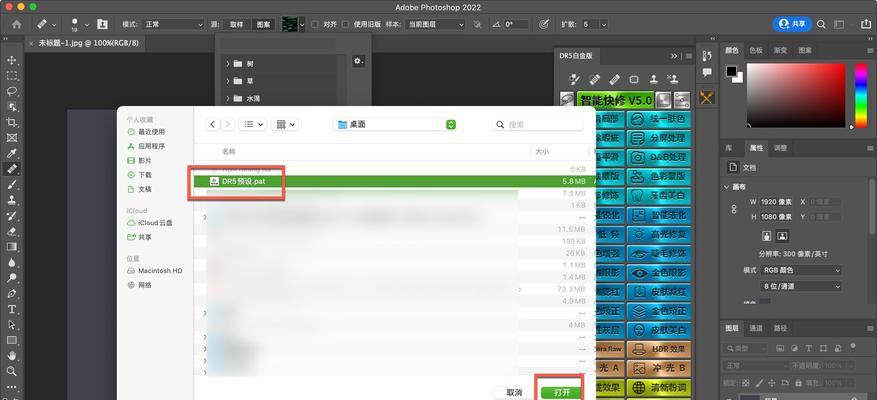The image size is (877, 400).
Task: Select the Blur tool
Action: click(x=12, y=262)
